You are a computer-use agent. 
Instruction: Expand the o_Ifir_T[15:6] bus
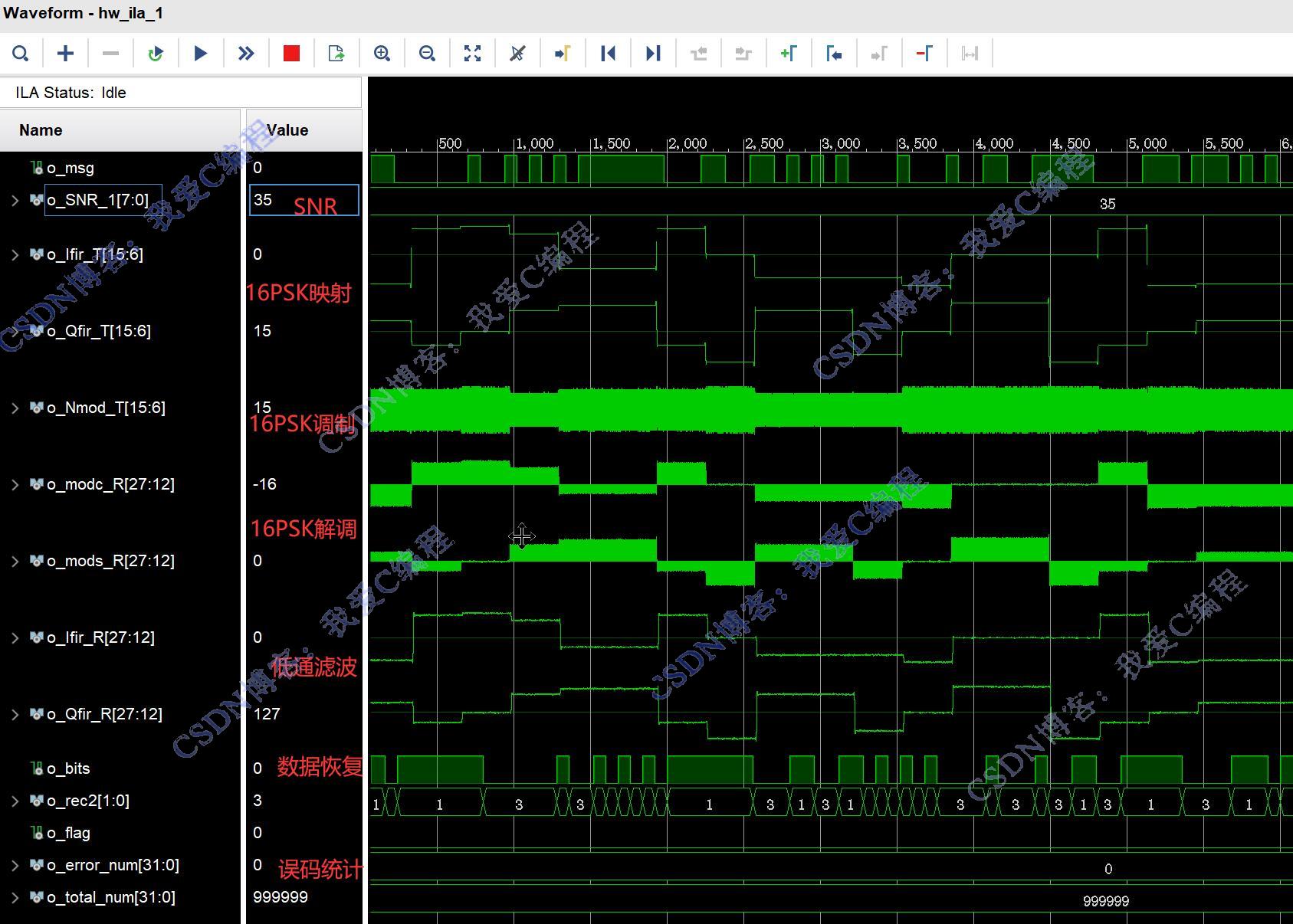[x=15, y=254]
